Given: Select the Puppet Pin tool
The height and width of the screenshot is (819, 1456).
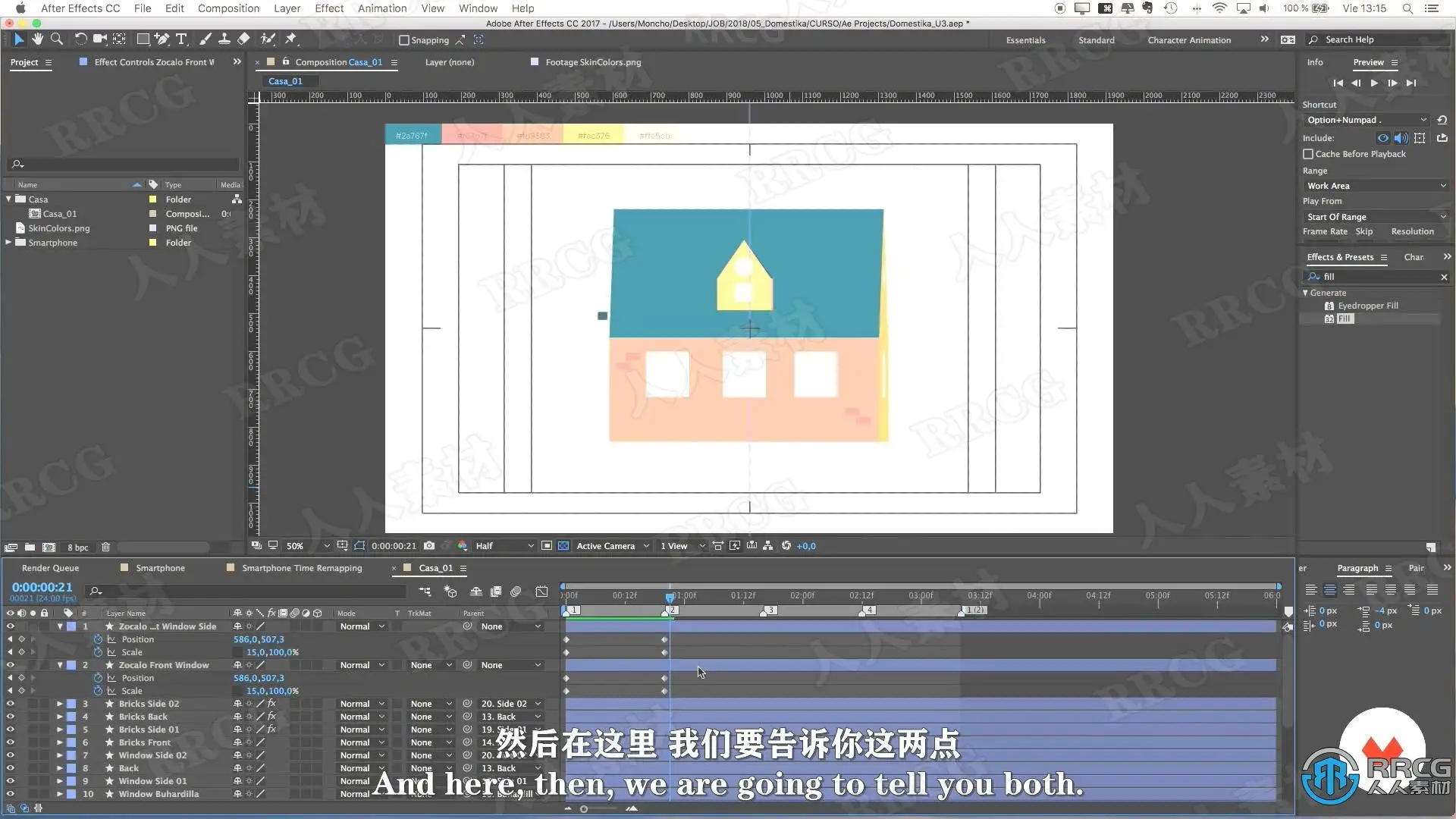Looking at the screenshot, I should [x=291, y=39].
